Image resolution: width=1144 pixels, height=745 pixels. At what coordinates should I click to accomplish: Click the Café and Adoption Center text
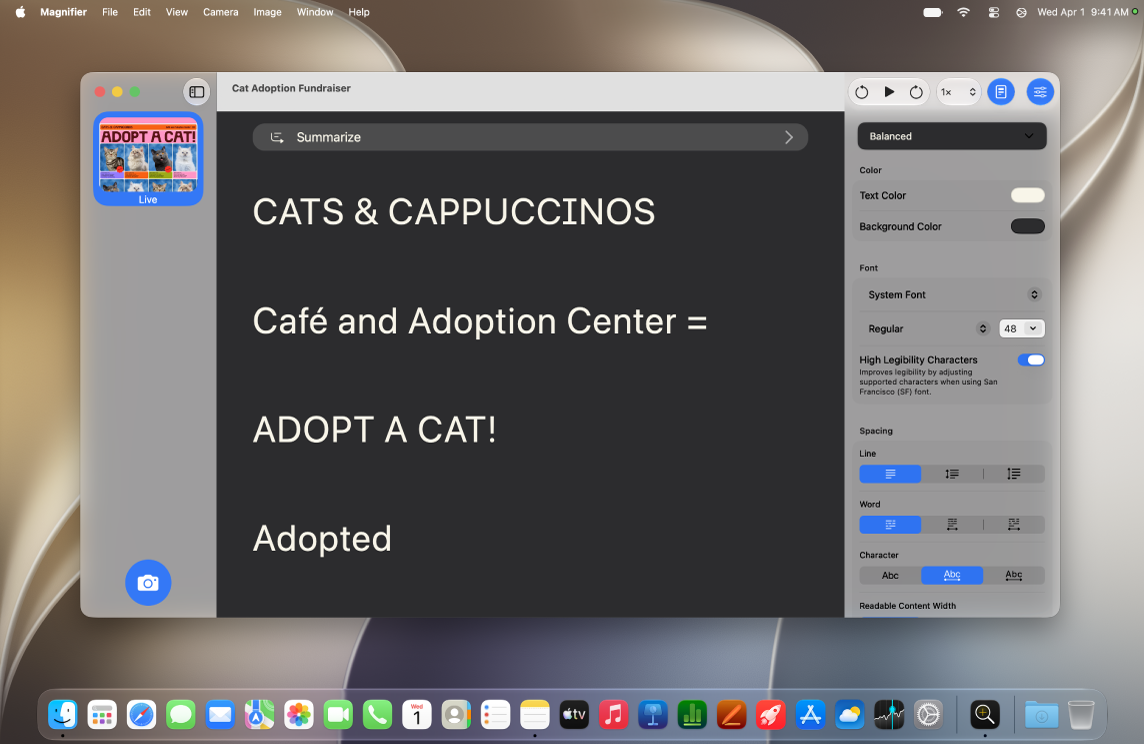(479, 321)
